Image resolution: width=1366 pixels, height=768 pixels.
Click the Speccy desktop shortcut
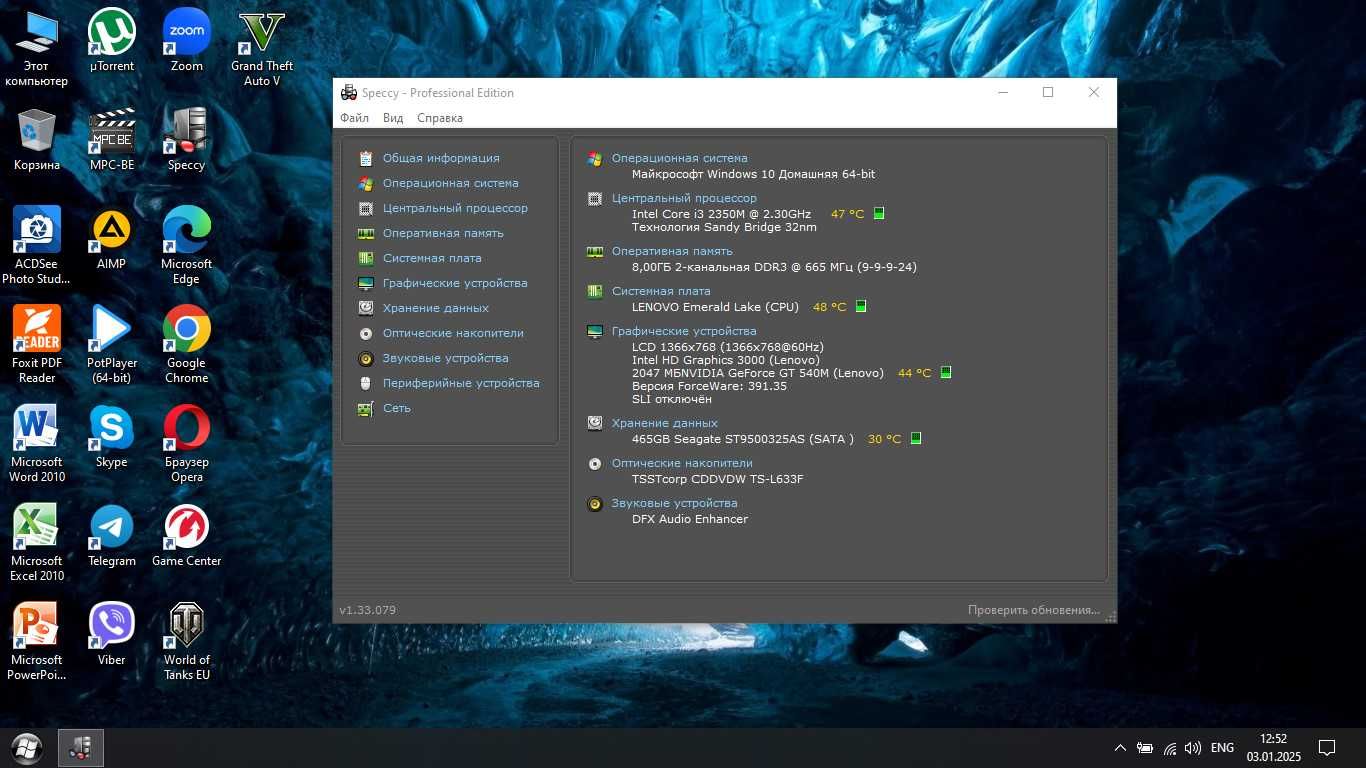click(187, 140)
